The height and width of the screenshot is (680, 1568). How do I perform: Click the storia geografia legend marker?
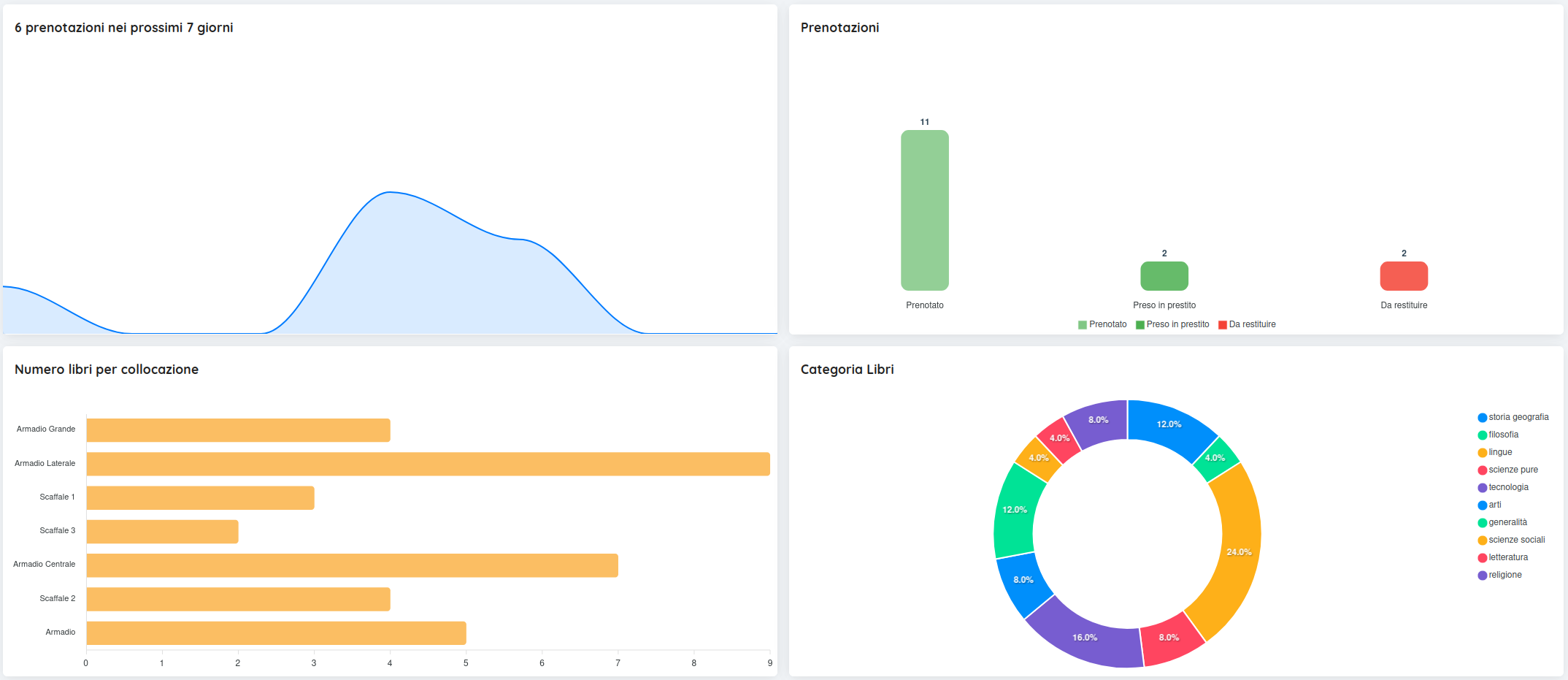1483,418
